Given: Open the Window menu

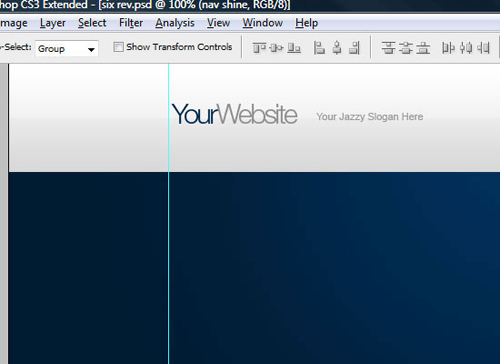Looking at the screenshot, I should click(x=263, y=23).
